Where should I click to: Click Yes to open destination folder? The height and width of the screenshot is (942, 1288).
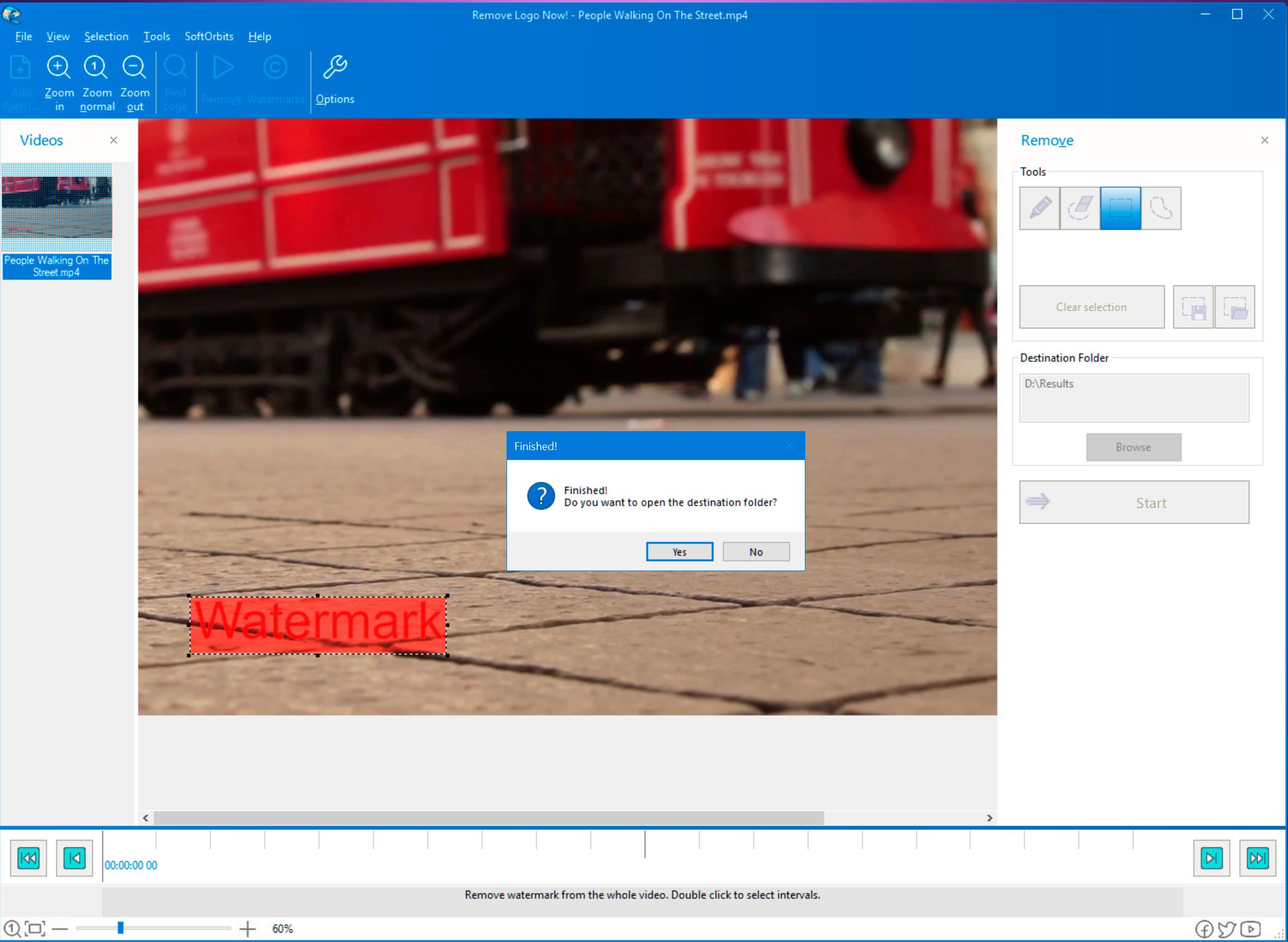(x=678, y=551)
